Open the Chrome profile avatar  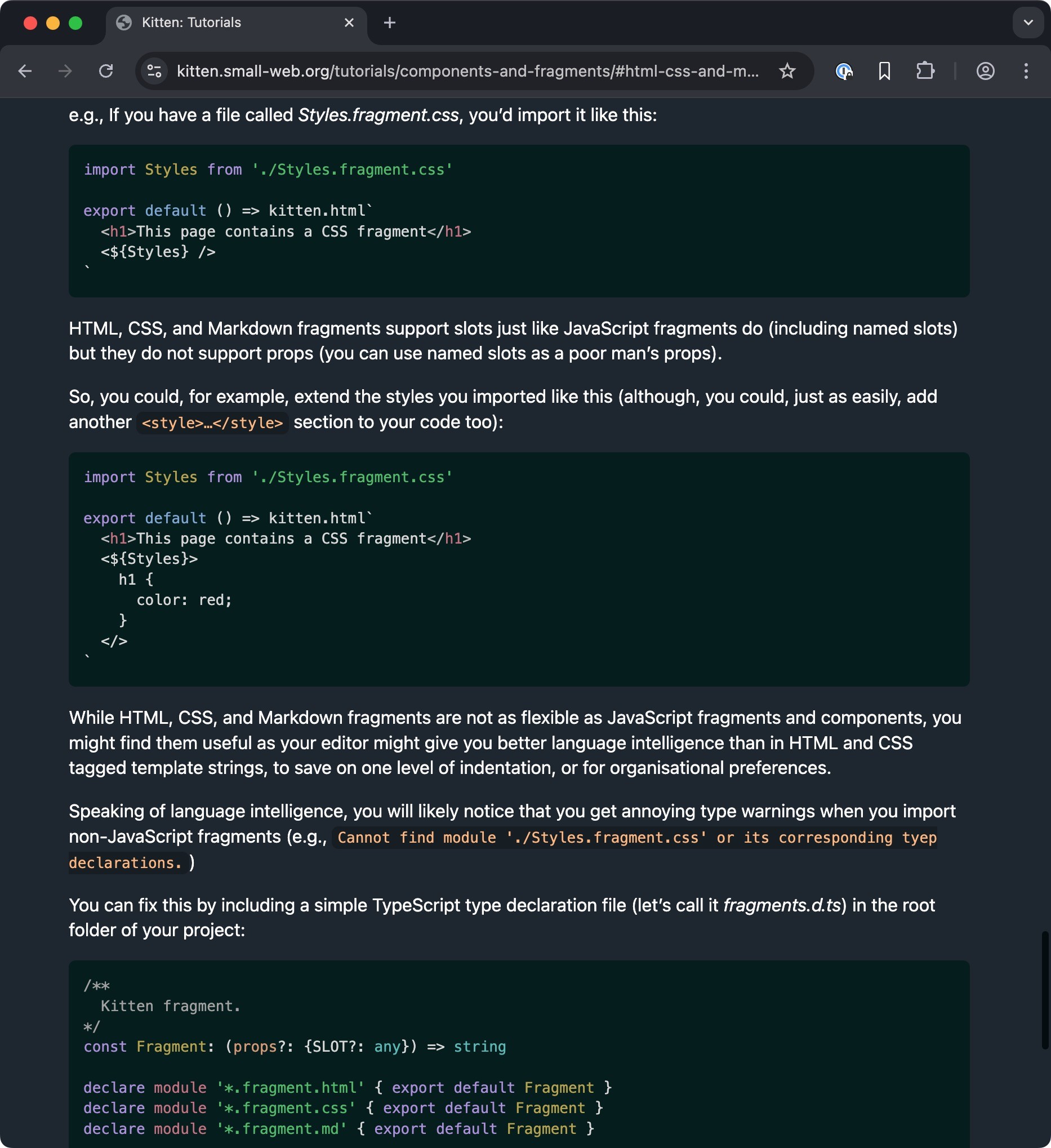click(985, 71)
